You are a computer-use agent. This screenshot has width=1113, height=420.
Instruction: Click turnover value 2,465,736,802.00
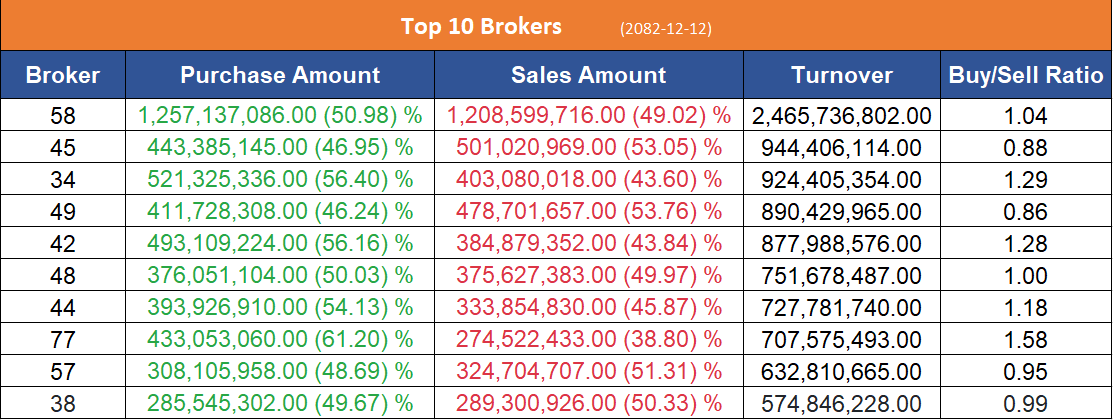coord(842,116)
